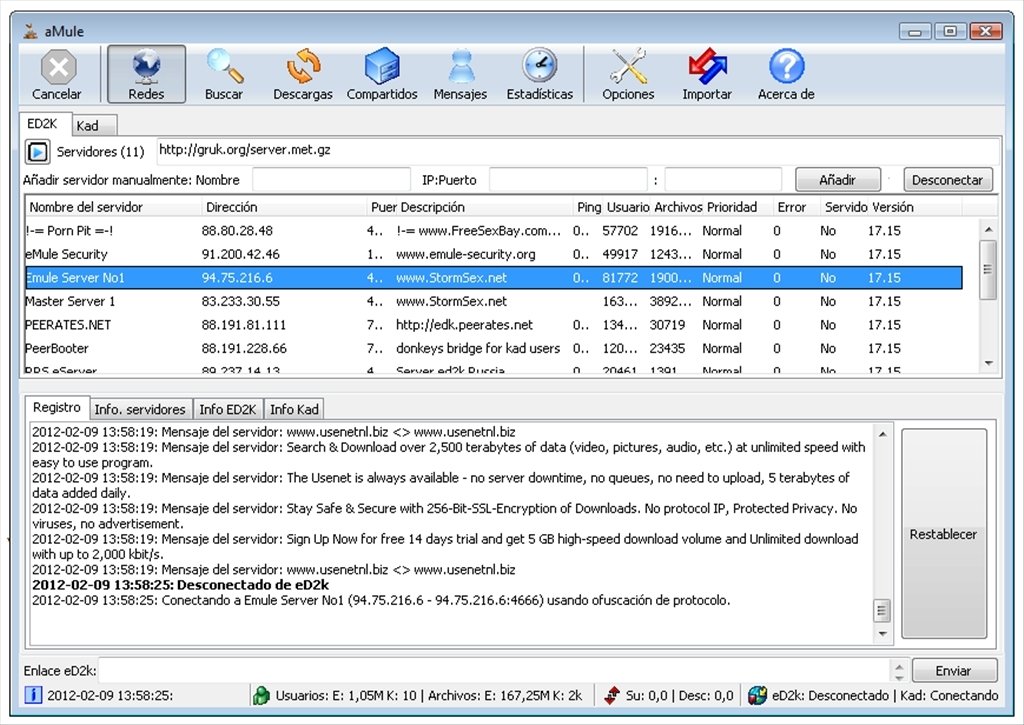Click the info icon in status bar
1024x725 pixels.
coord(33,695)
